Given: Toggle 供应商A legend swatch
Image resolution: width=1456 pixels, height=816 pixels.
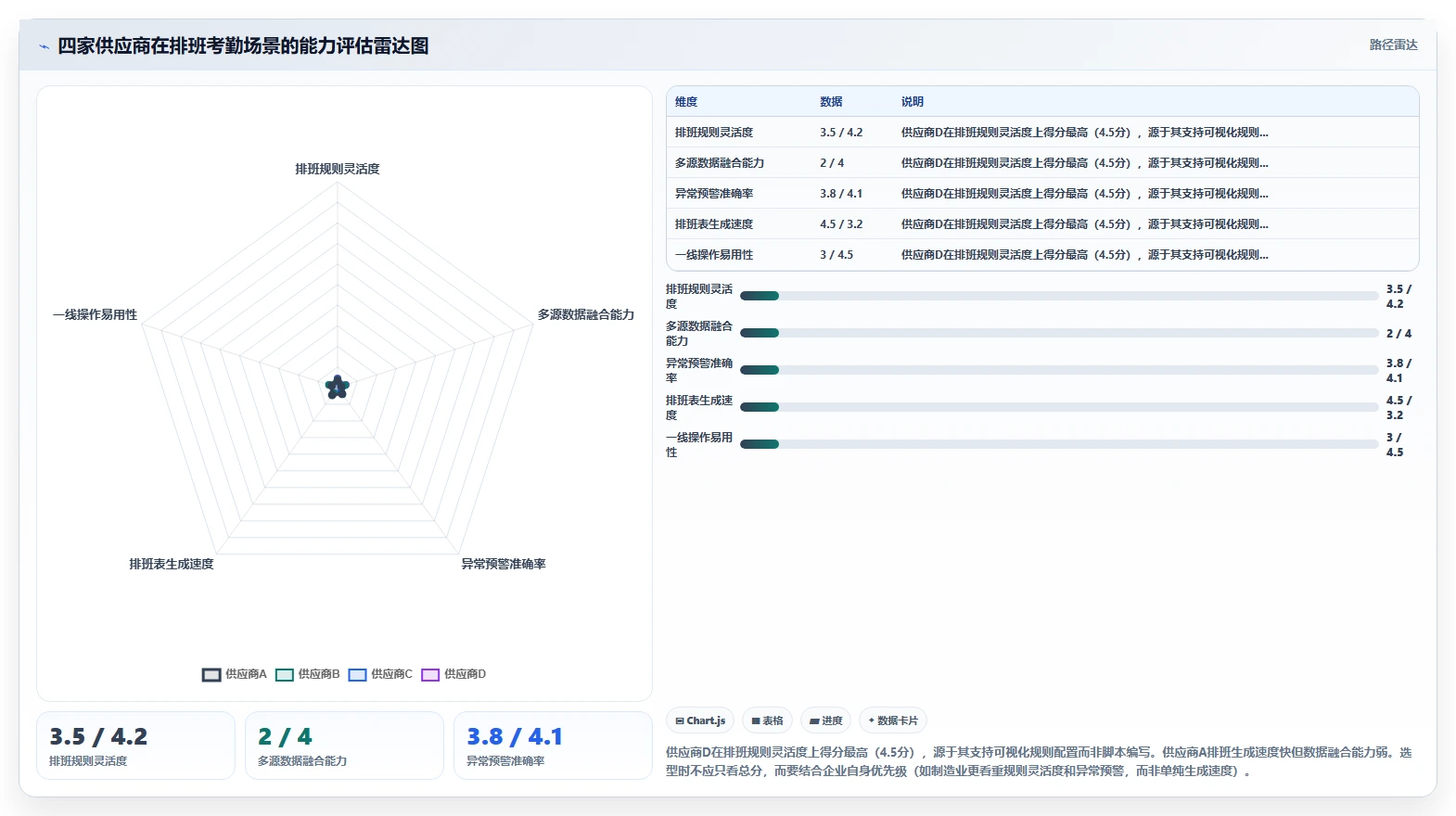Looking at the screenshot, I should 211,675.
